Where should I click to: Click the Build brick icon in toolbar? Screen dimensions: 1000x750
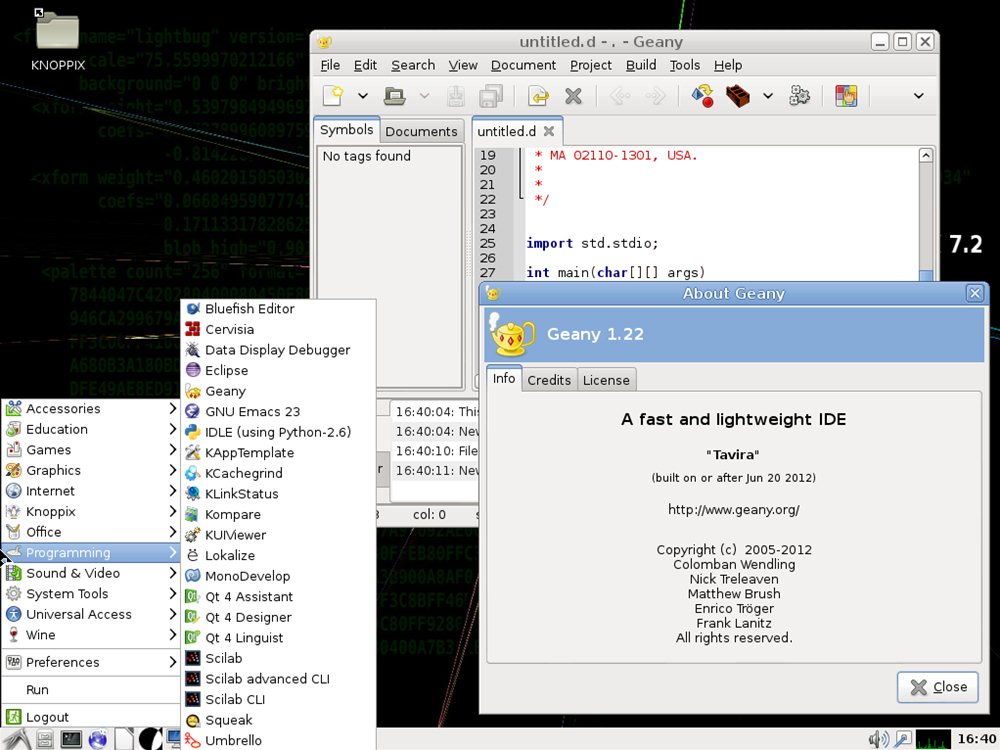[x=737, y=96]
